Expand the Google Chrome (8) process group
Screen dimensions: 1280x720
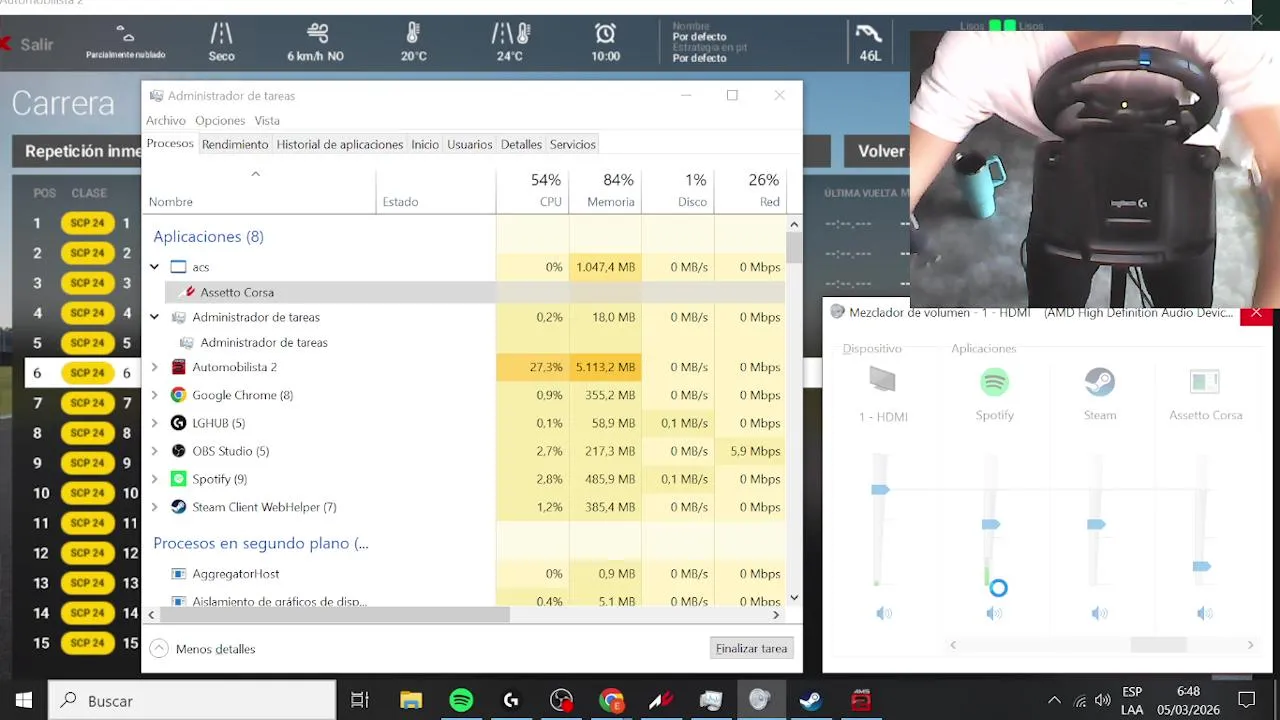154,395
